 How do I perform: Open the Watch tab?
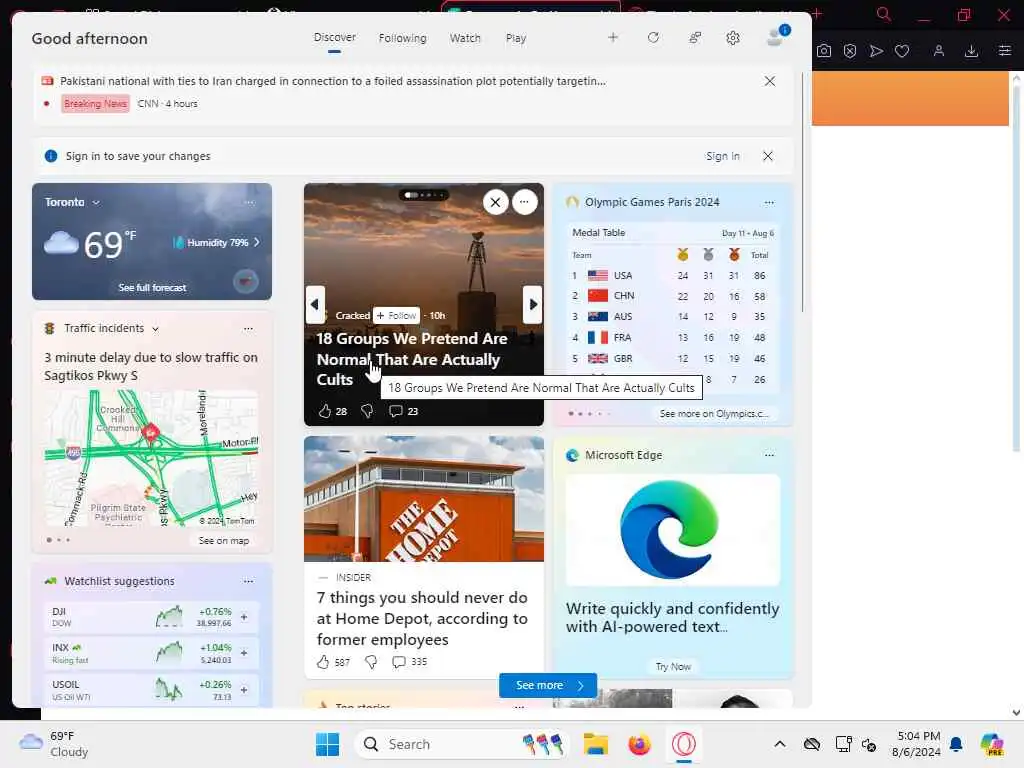(465, 39)
